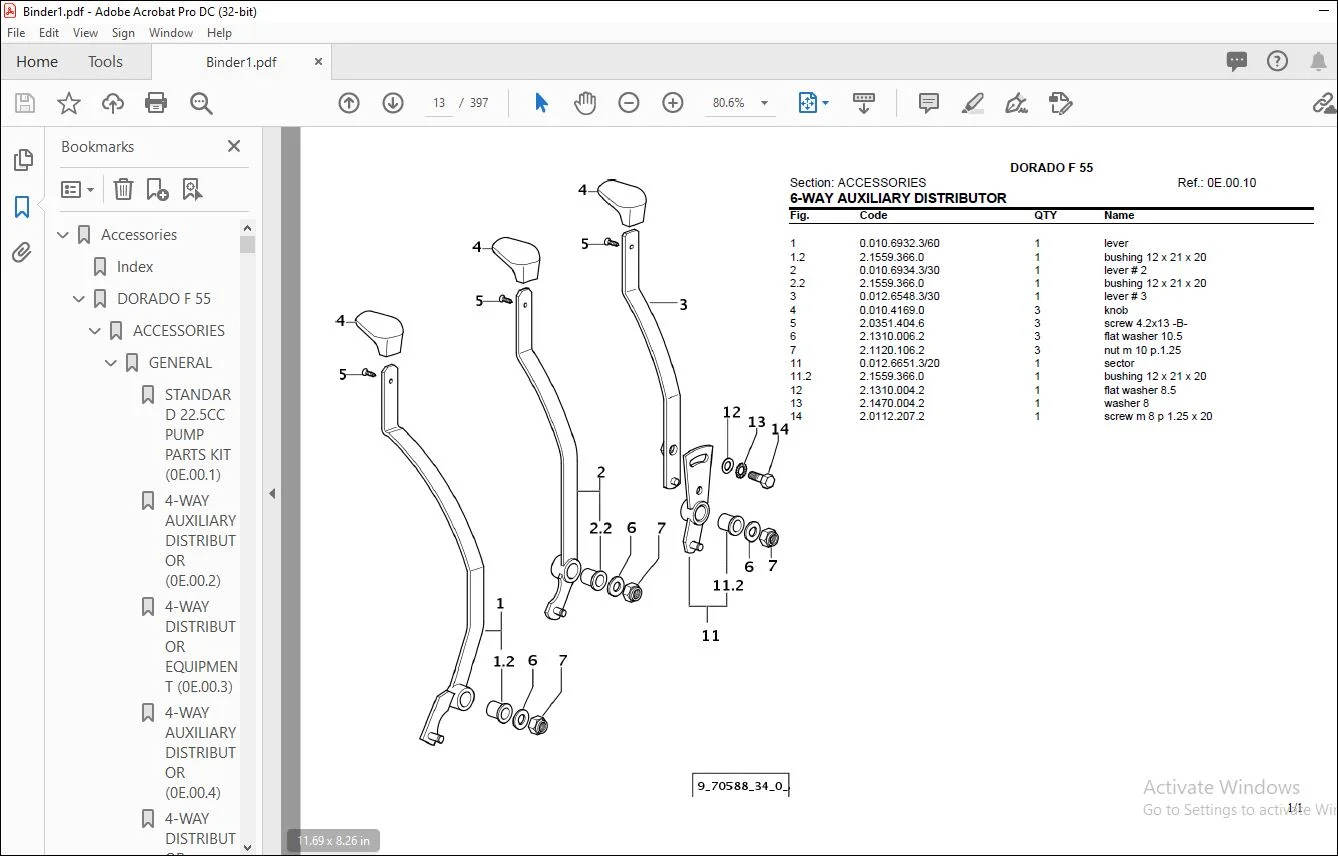Open 4-WAY AUXILIARY DISTRIBUTOR (0E.00.4) bookmark
The width and height of the screenshot is (1338, 856).
pos(200,753)
